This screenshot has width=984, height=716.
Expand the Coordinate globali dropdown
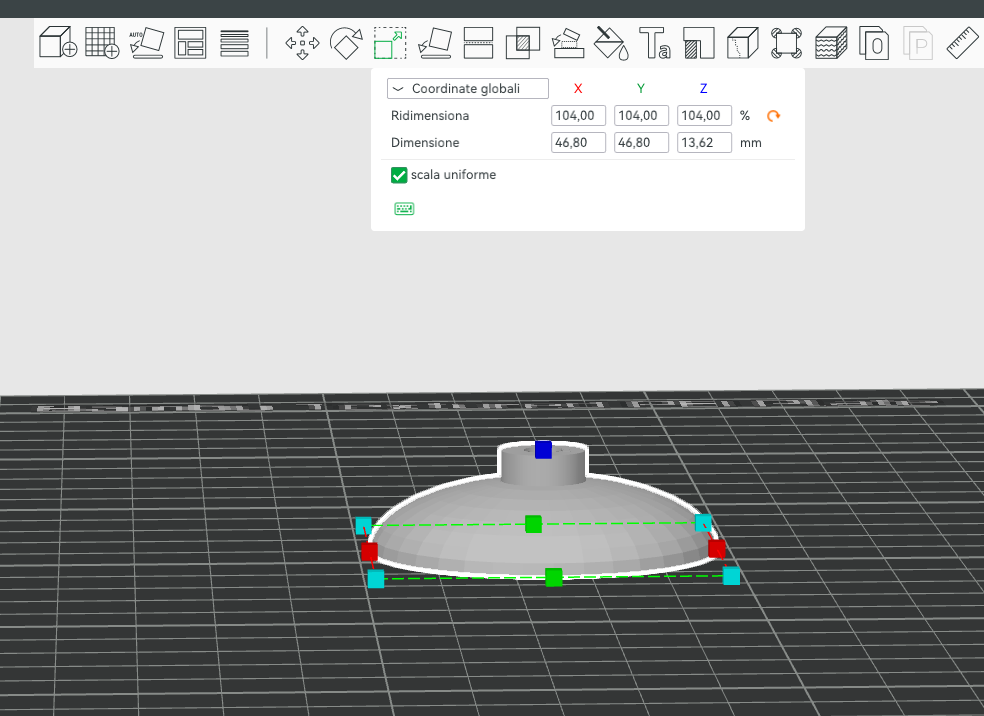[468, 88]
